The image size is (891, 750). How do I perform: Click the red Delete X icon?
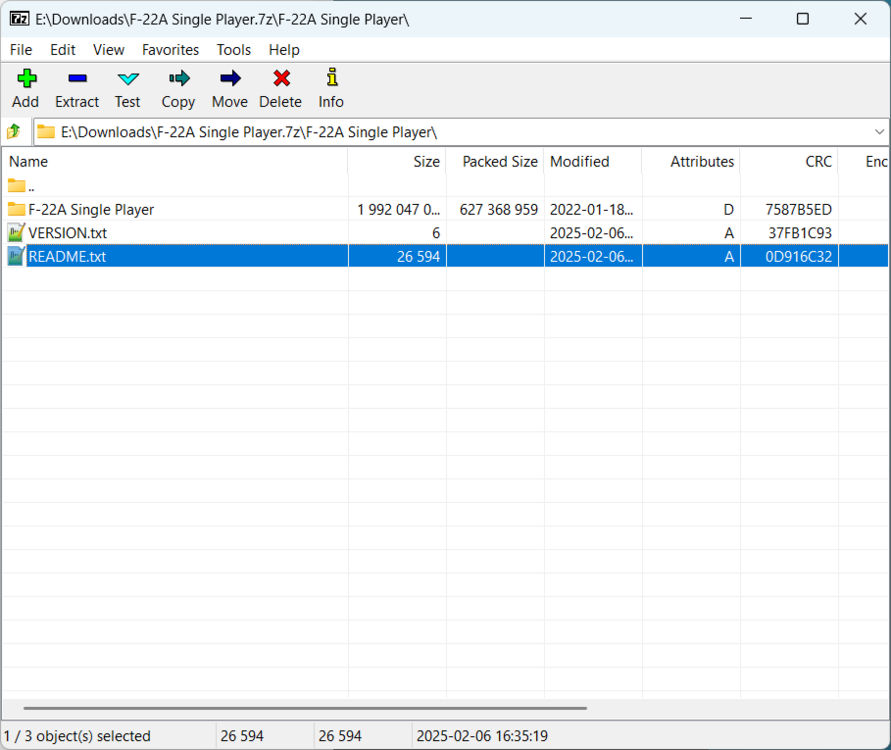pos(281,79)
